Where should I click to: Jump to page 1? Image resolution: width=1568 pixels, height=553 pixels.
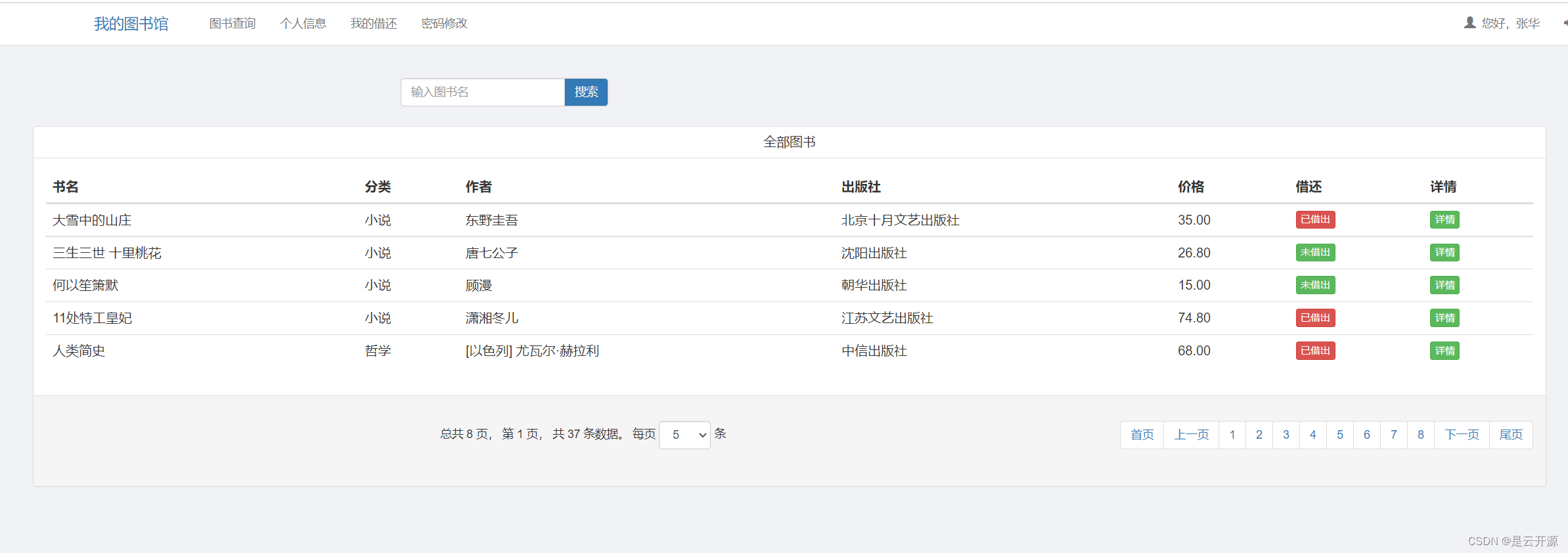1232,435
